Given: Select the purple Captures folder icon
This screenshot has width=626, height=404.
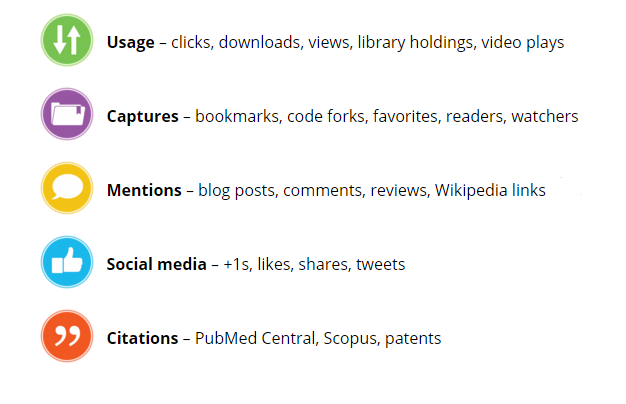Looking at the screenshot, I should (67, 114).
